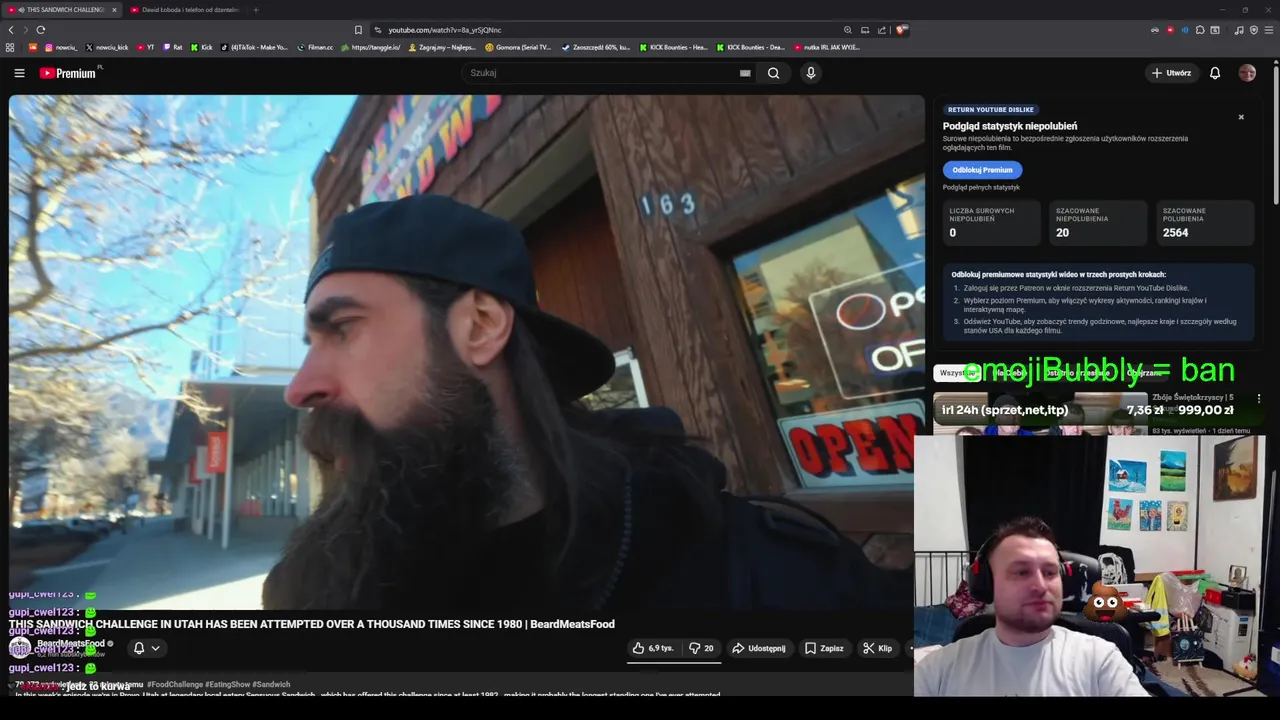1280x720 pixels.
Task: Go to YouTube Premium home logo
Action: (68, 73)
